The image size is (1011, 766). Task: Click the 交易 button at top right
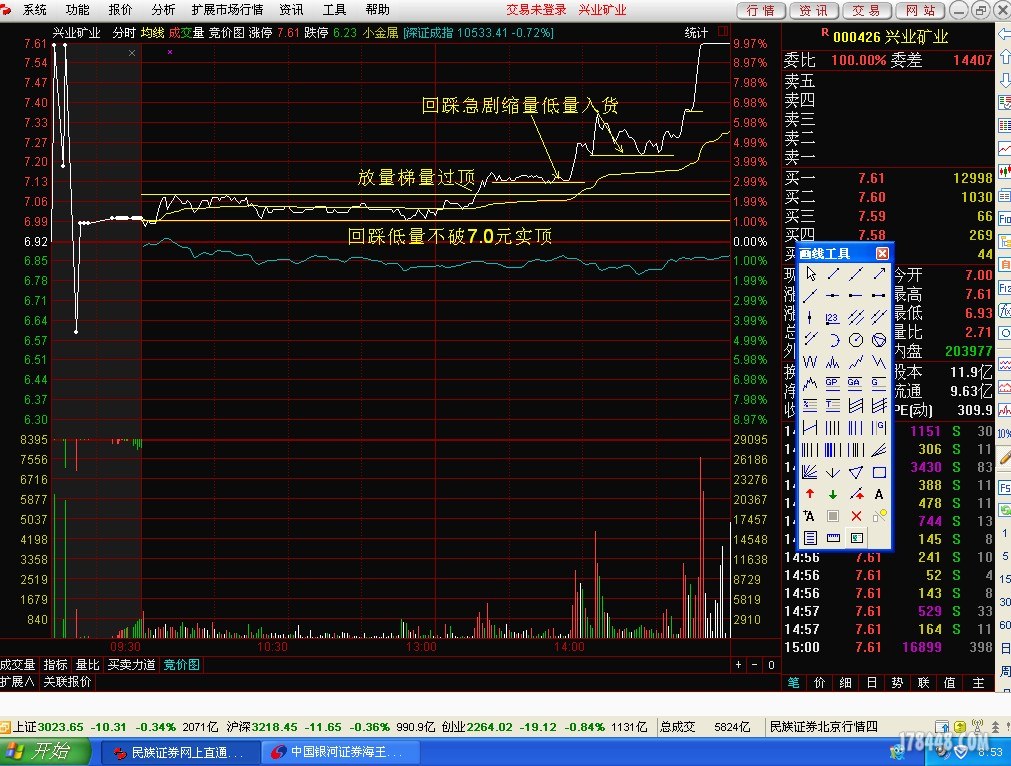(x=866, y=10)
